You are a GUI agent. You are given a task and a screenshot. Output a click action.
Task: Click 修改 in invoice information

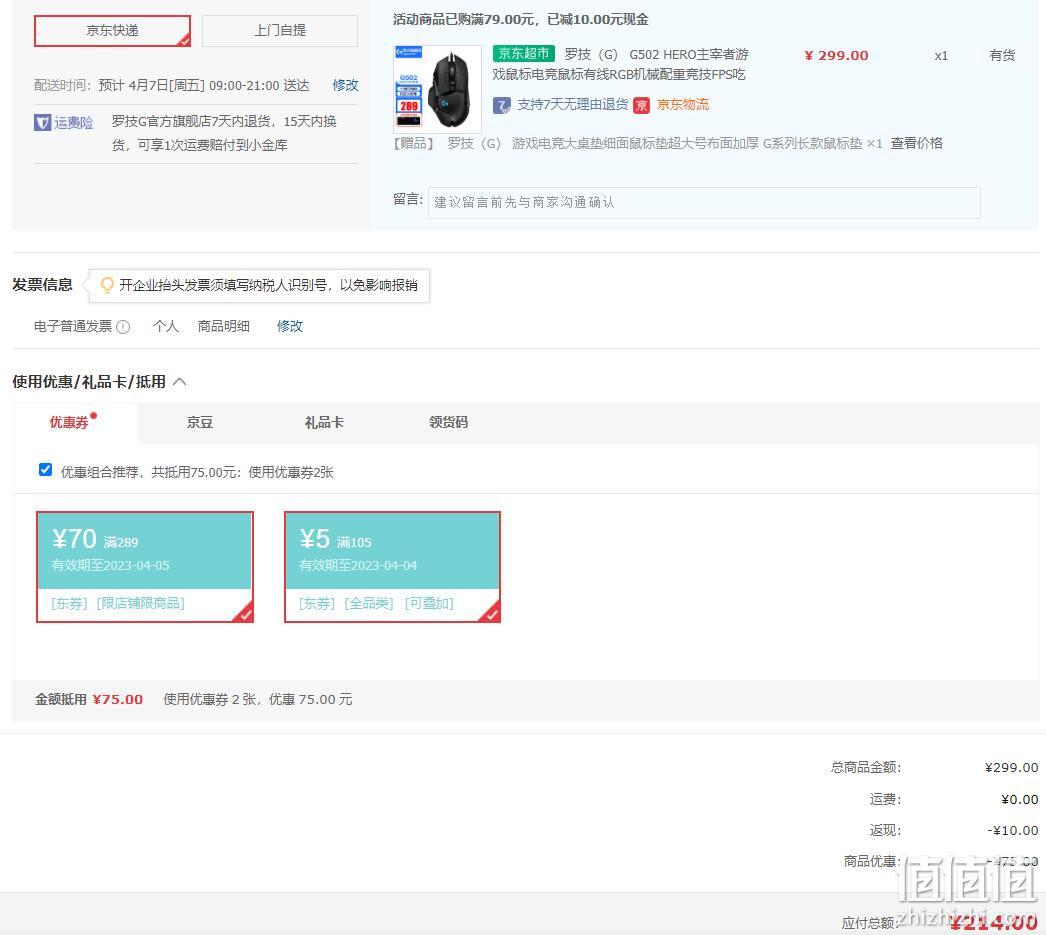pos(290,326)
